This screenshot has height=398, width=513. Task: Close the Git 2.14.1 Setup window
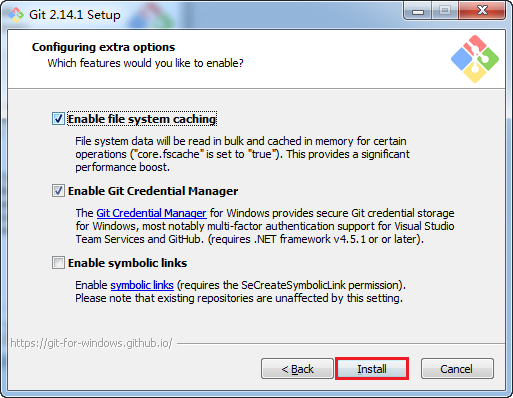(x=482, y=11)
